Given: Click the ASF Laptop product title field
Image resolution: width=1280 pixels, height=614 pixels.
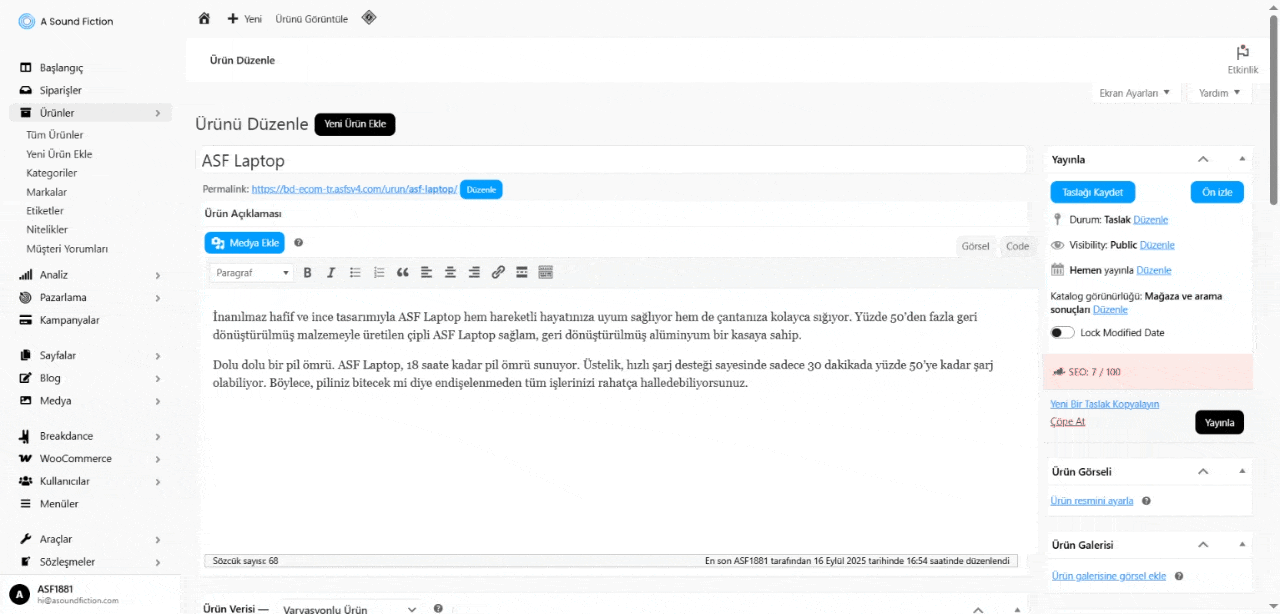Looking at the screenshot, I should click(x=610, y=160).
